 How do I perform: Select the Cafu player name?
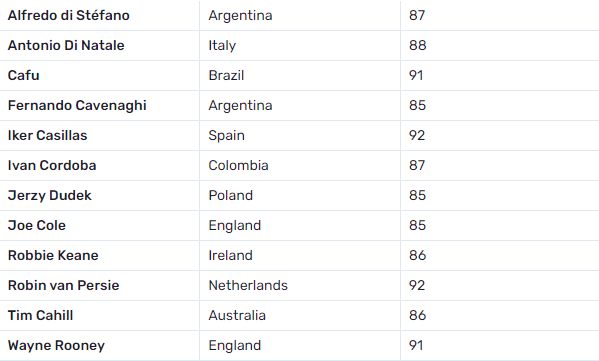point(24,75)
